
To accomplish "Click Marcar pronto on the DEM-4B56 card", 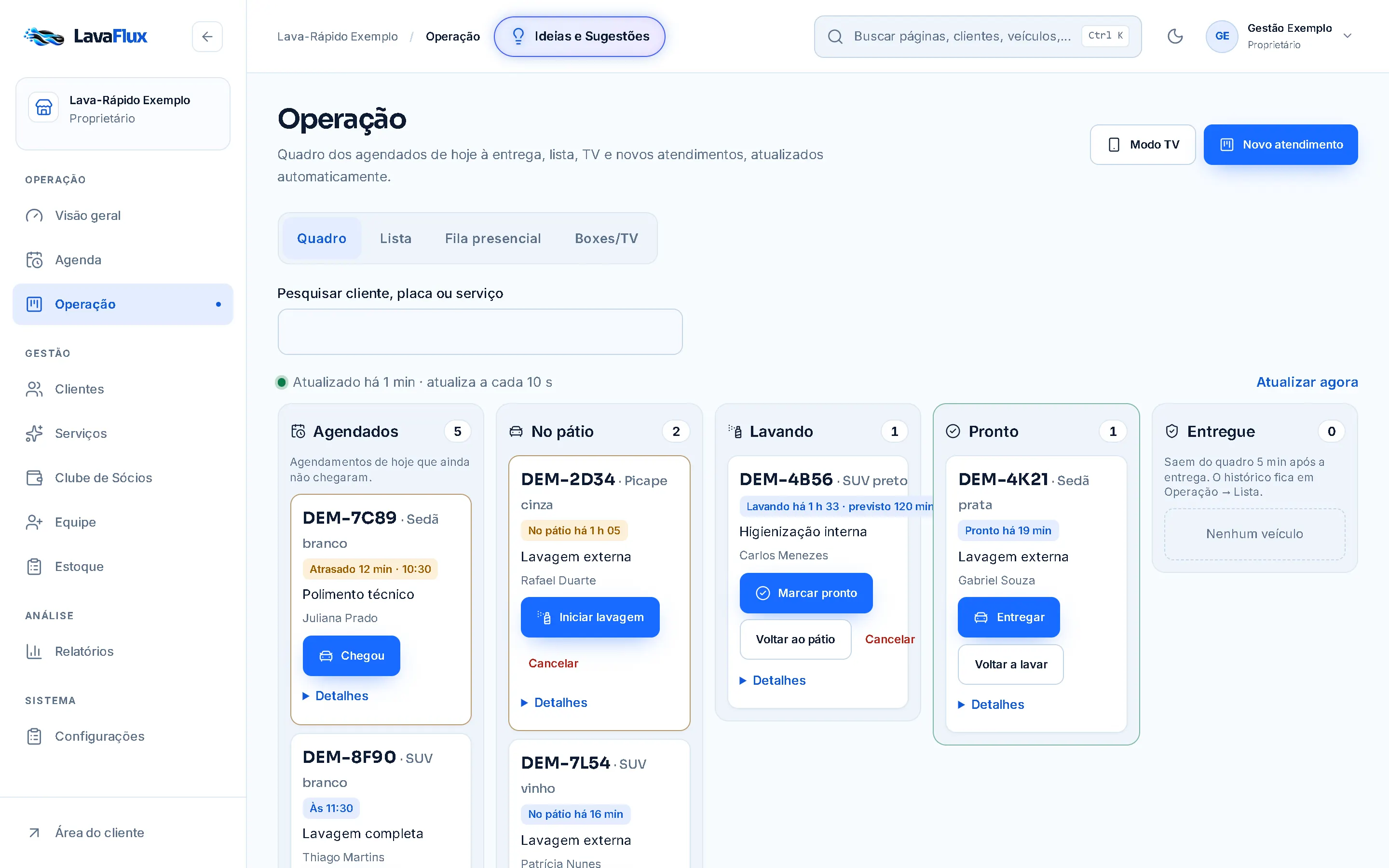I will coord(806,593).
